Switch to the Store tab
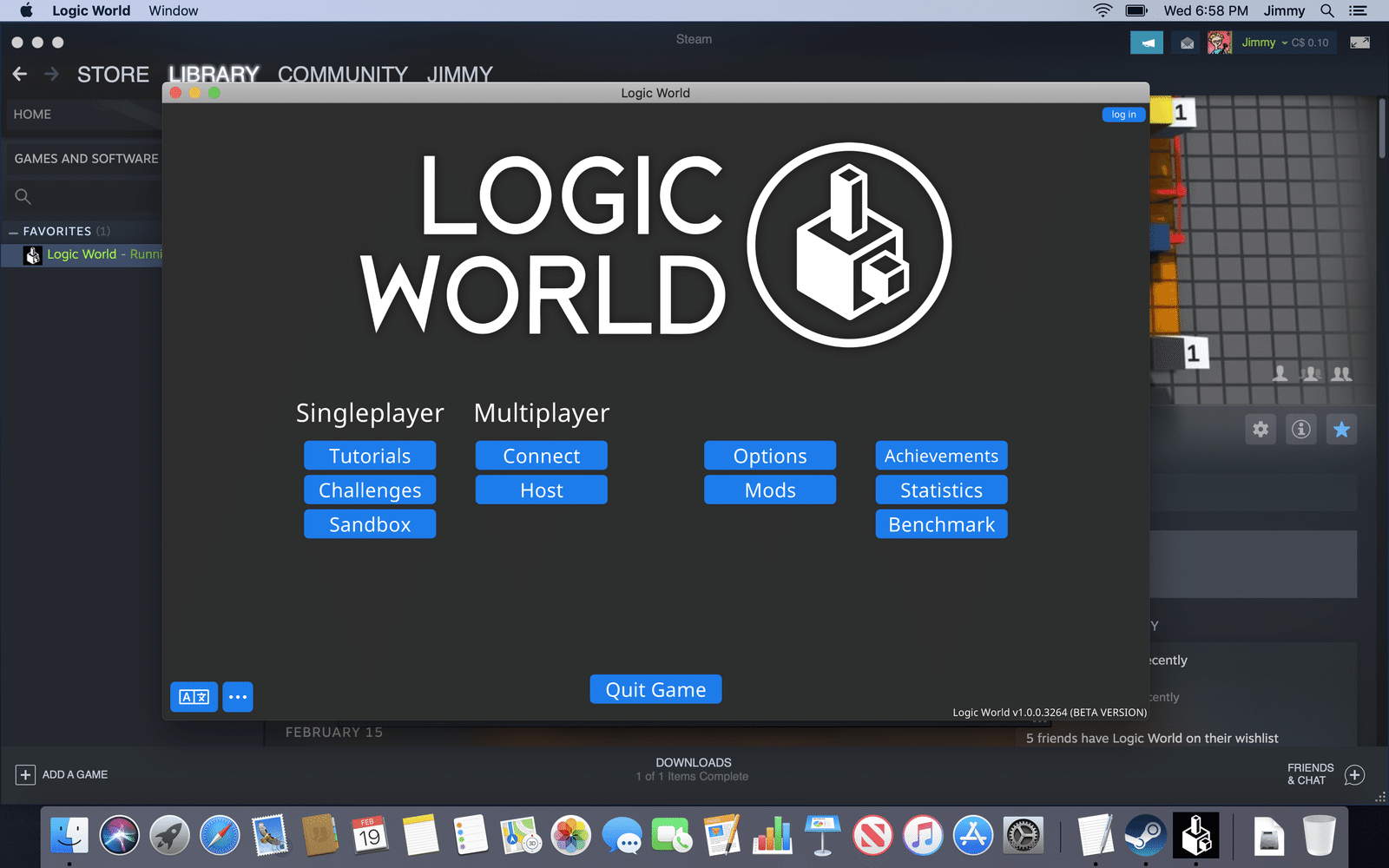1389x868 pixels. 113,75
